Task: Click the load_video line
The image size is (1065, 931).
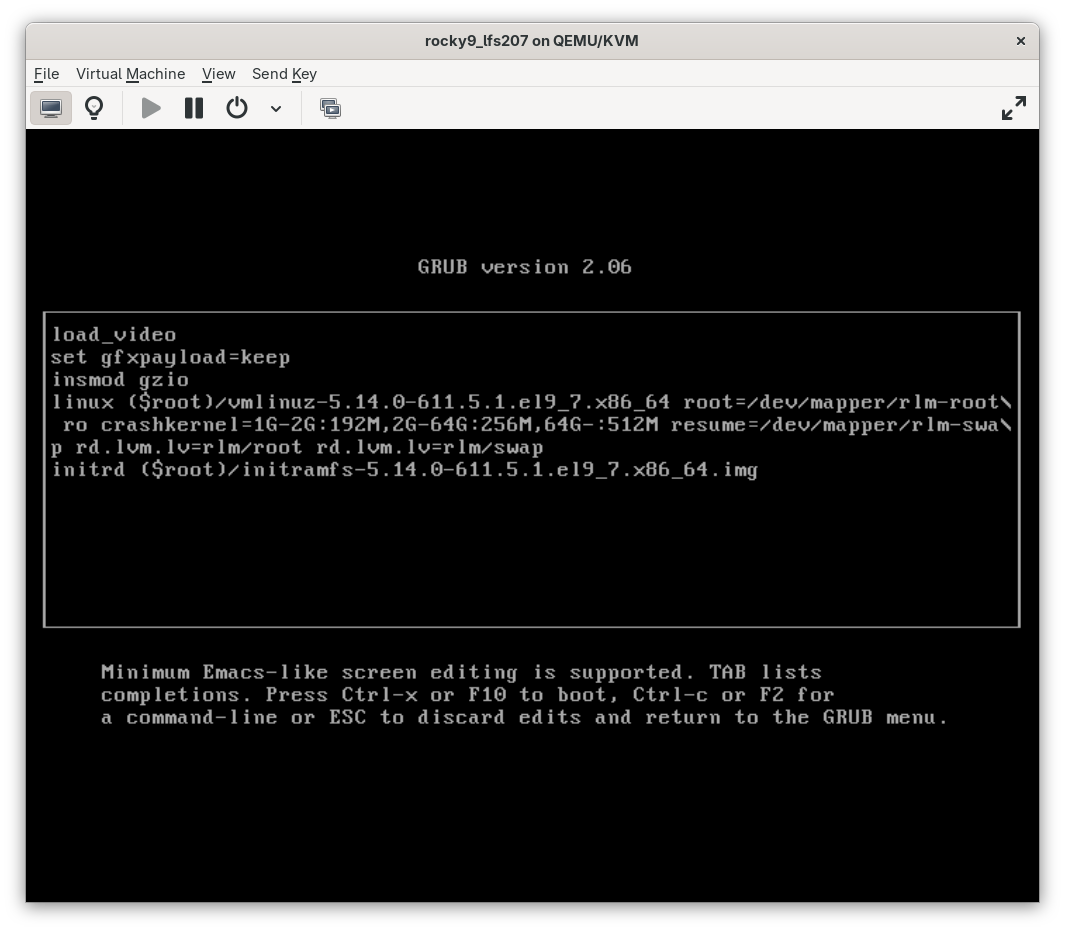Action: point(113,334)
